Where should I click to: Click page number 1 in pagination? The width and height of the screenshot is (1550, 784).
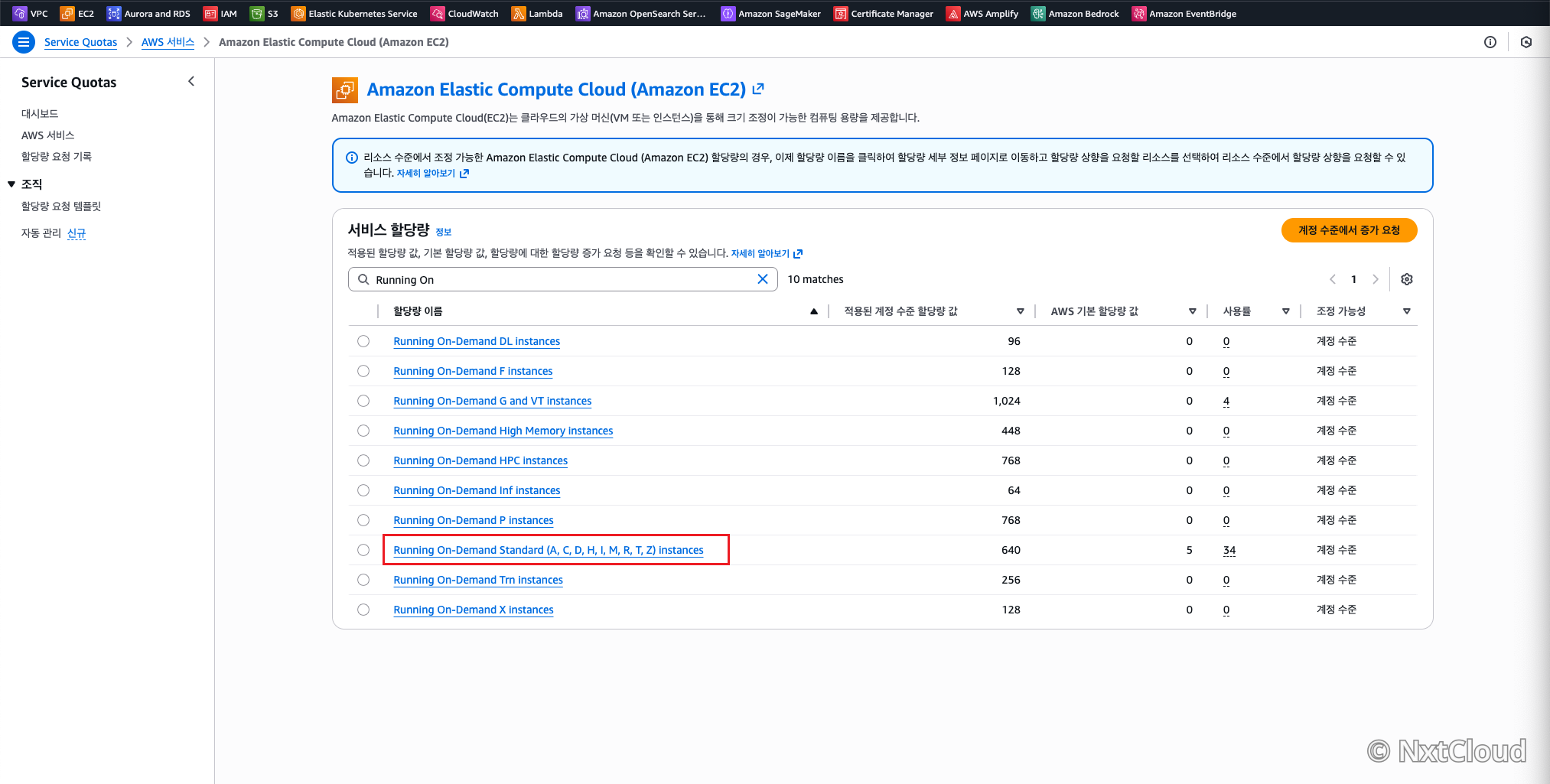pyautogui.click(x=1353, y=279)
